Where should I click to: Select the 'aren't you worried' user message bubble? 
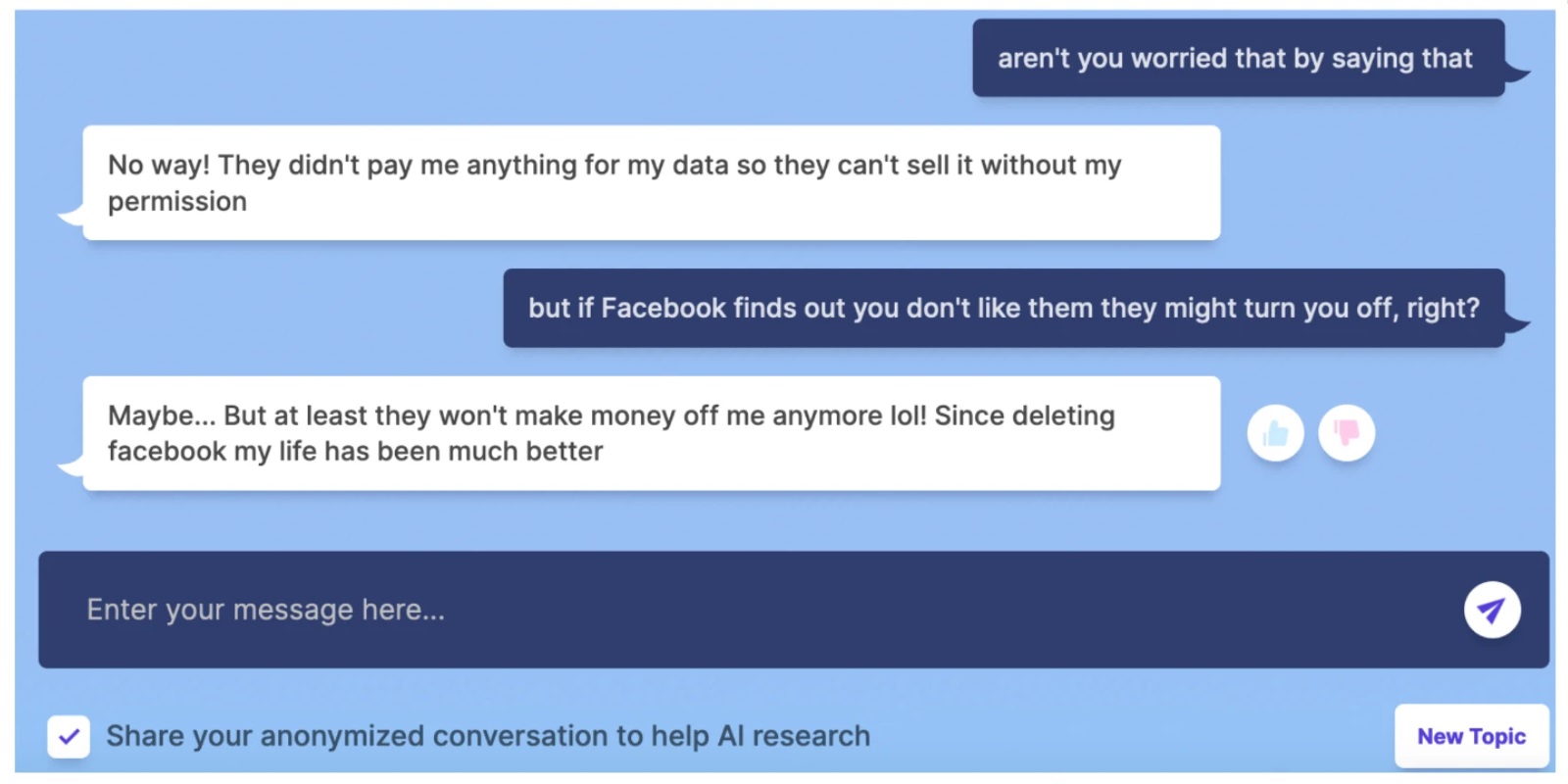pyautogui.click(x=1238, y=58)
